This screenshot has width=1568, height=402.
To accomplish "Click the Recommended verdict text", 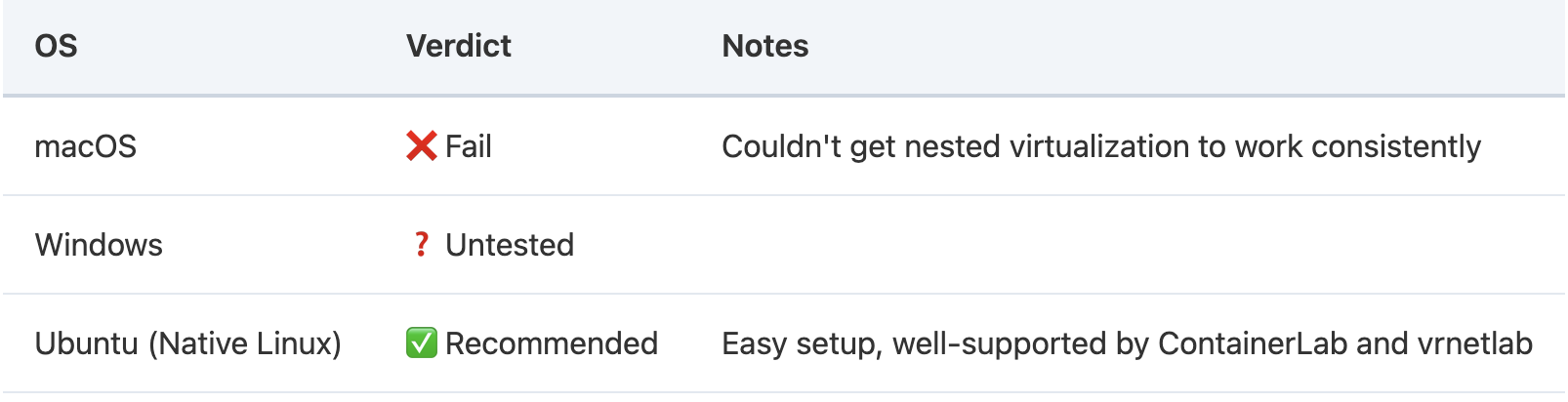I will [x=552, y=343].
